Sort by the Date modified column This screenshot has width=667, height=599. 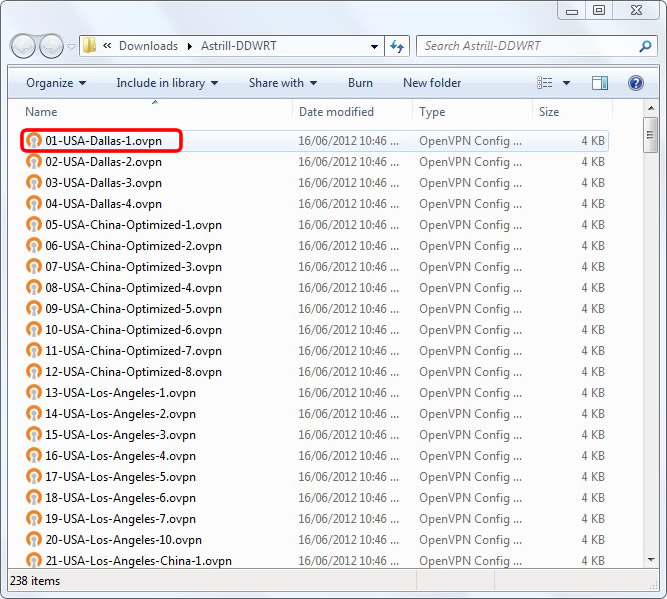point(336,112)
